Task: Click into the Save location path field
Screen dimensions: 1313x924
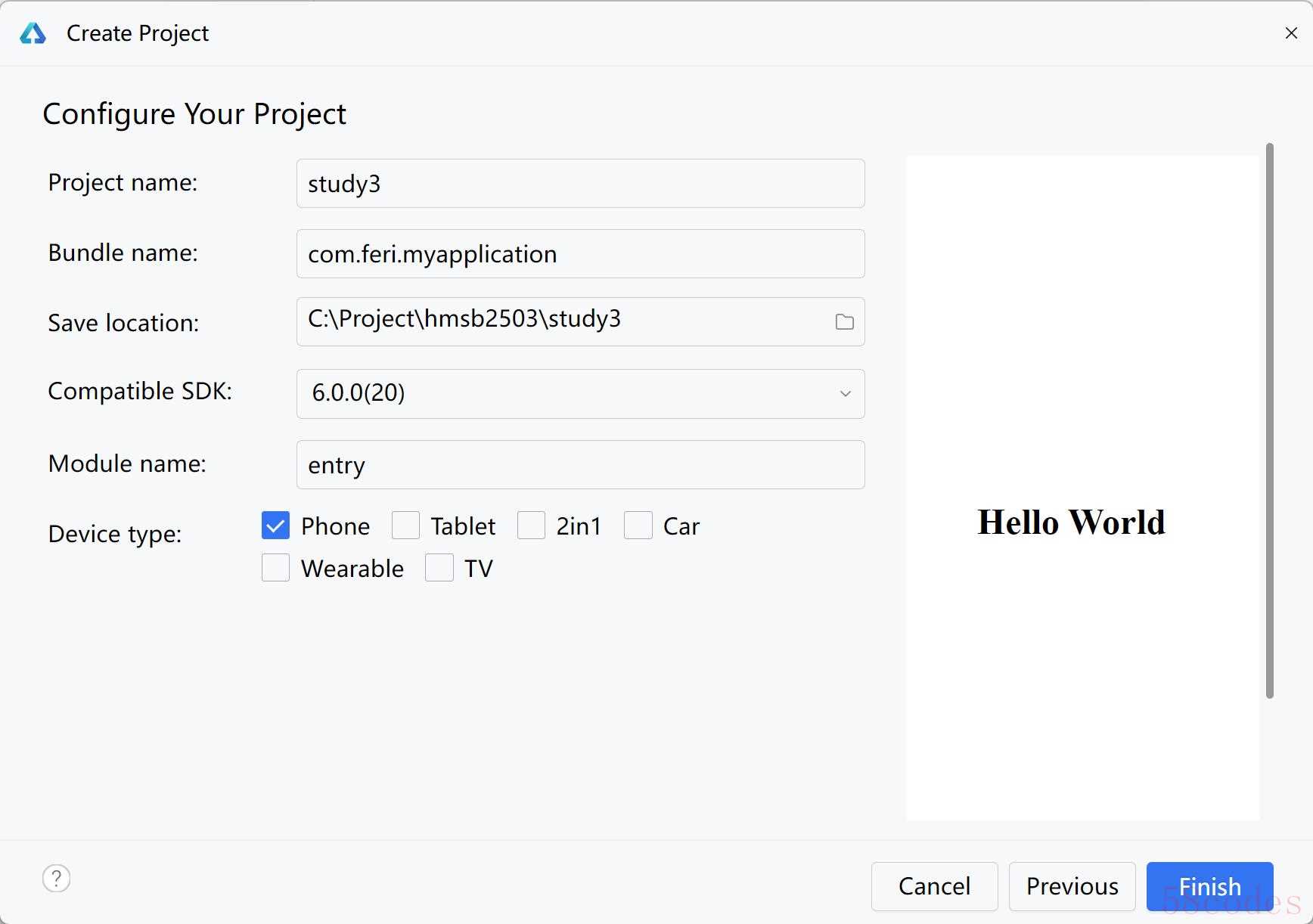Action: point(560,322)
